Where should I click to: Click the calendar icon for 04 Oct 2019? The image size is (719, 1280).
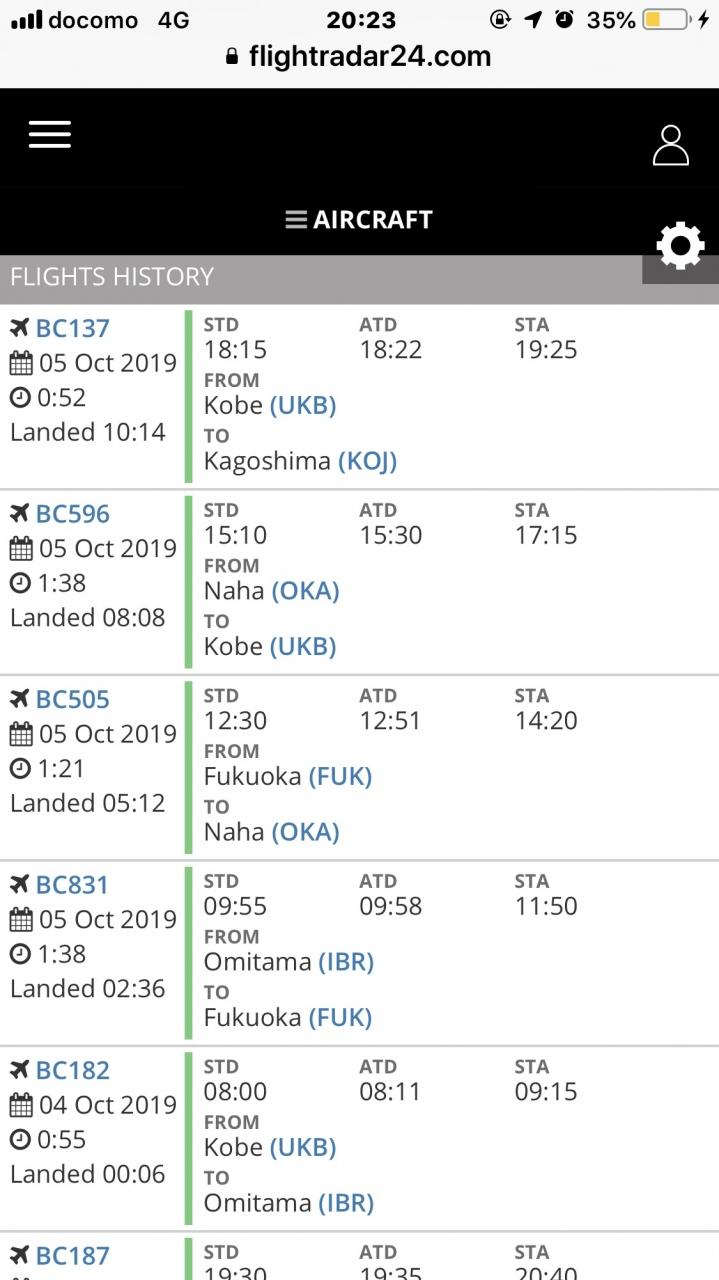[x=21, y=1105]
